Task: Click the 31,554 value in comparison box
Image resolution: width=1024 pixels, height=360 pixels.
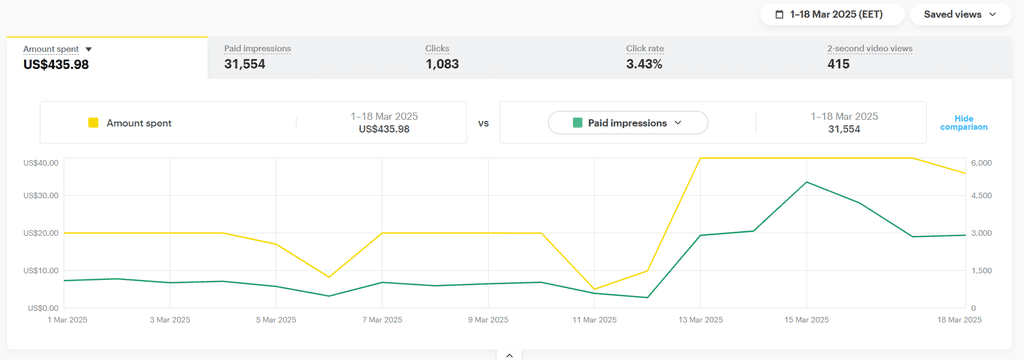Action: pos(844,129)
